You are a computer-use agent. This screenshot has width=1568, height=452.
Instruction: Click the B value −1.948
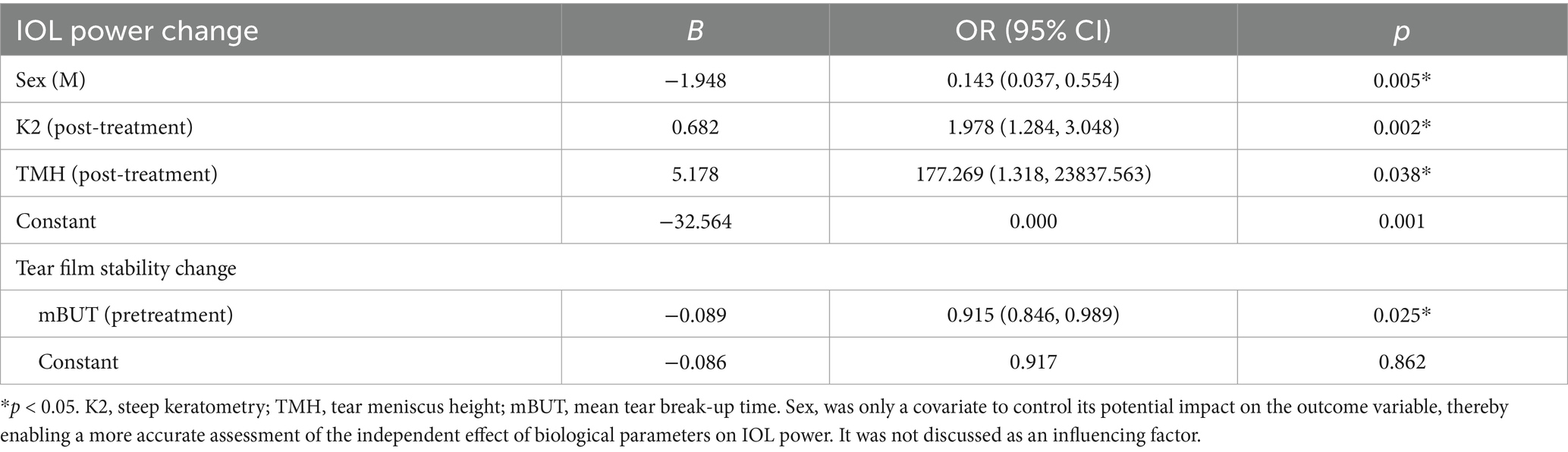[x=695, y=80]
